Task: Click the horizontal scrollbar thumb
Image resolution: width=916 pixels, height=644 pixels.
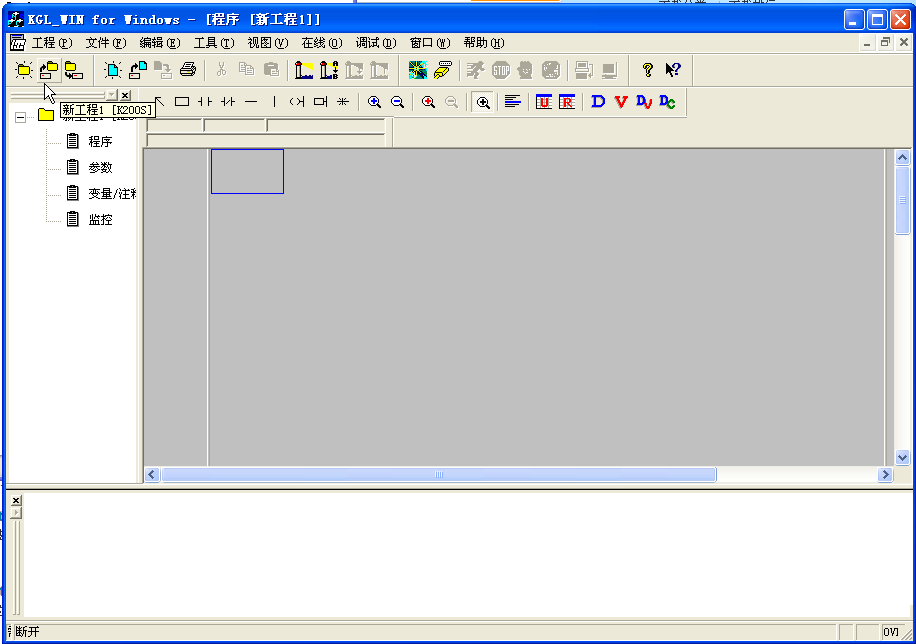Action: 439,475
